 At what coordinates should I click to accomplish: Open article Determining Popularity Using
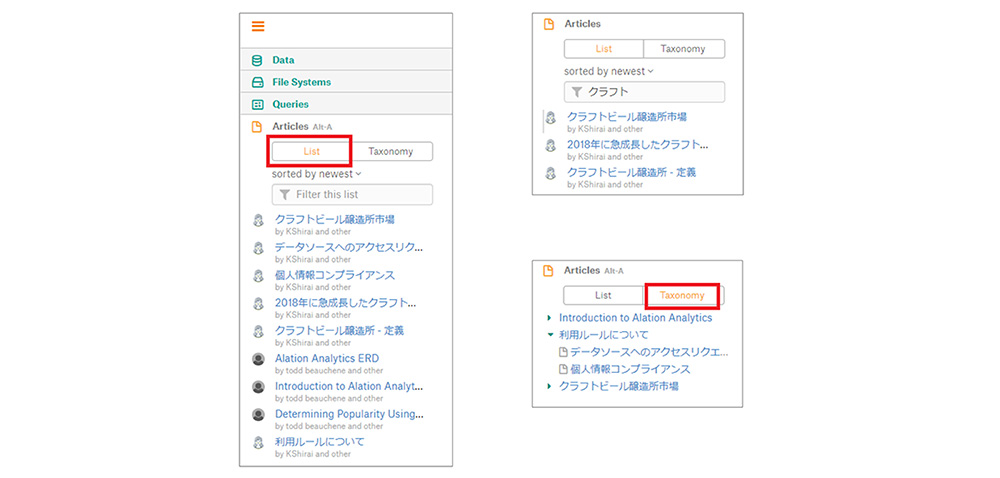(x=348, y=413)
